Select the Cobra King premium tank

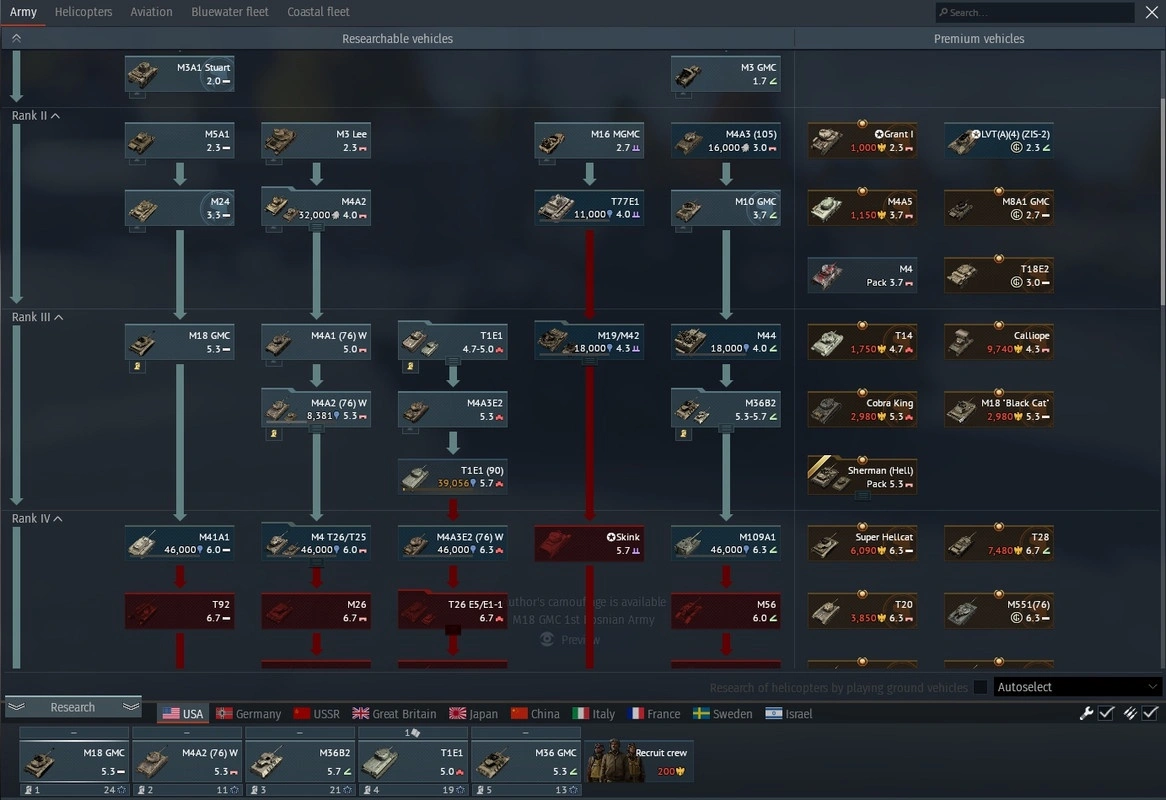(862, 410)
